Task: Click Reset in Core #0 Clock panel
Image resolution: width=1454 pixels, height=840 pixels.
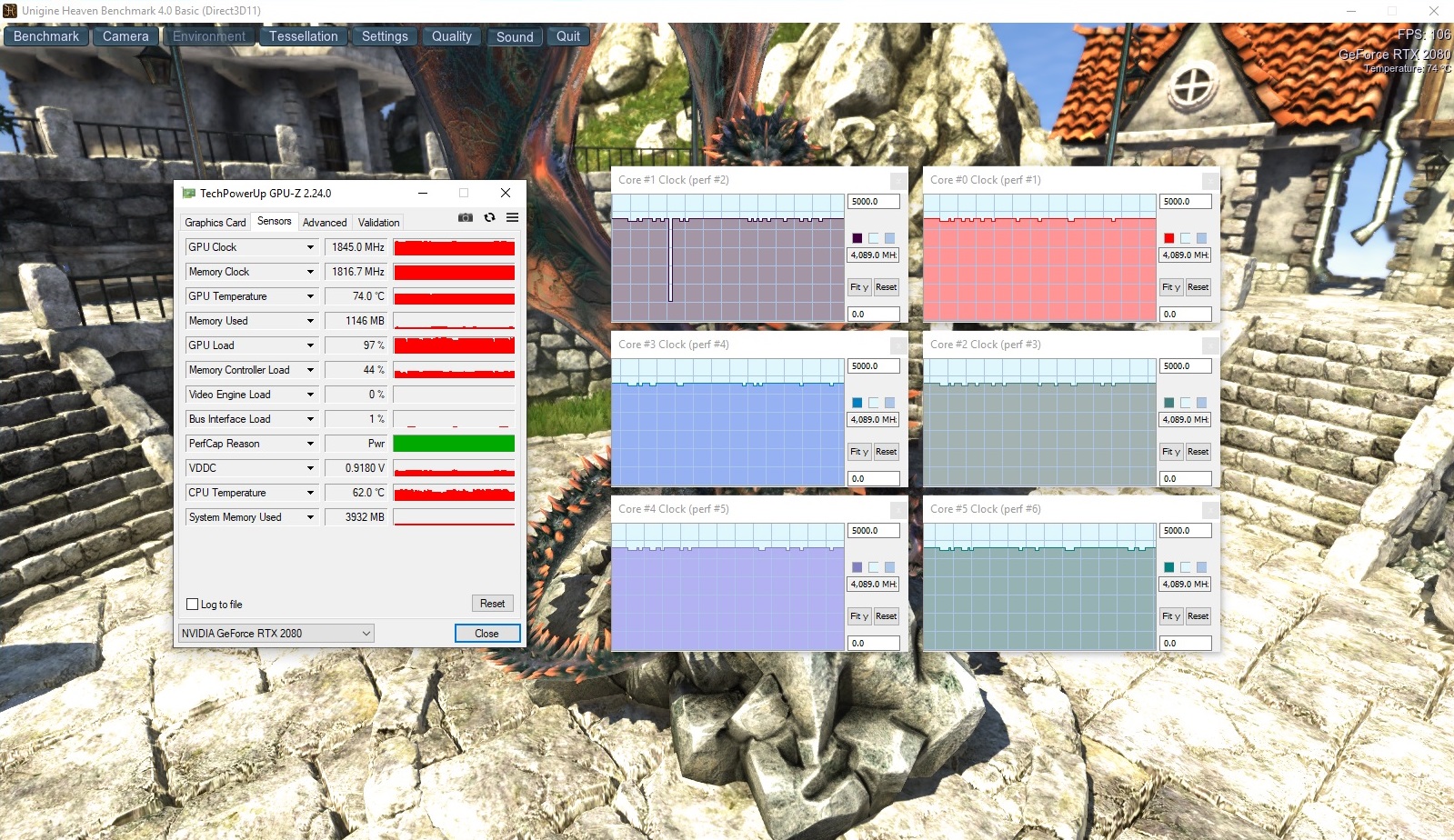Action: pos(1198,287)
